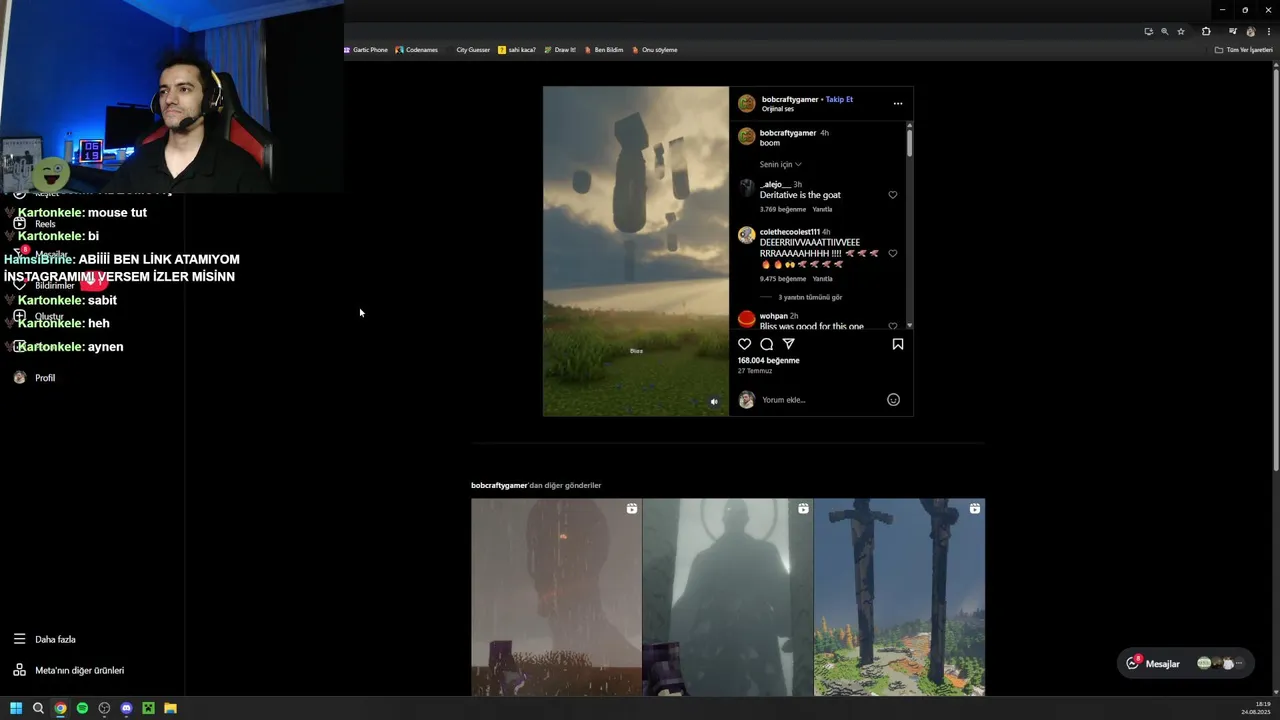Viewport: 1280px width, 720px height.
Task: Click bobcraftygamer avatar in post header
Action: pos(746,103)
